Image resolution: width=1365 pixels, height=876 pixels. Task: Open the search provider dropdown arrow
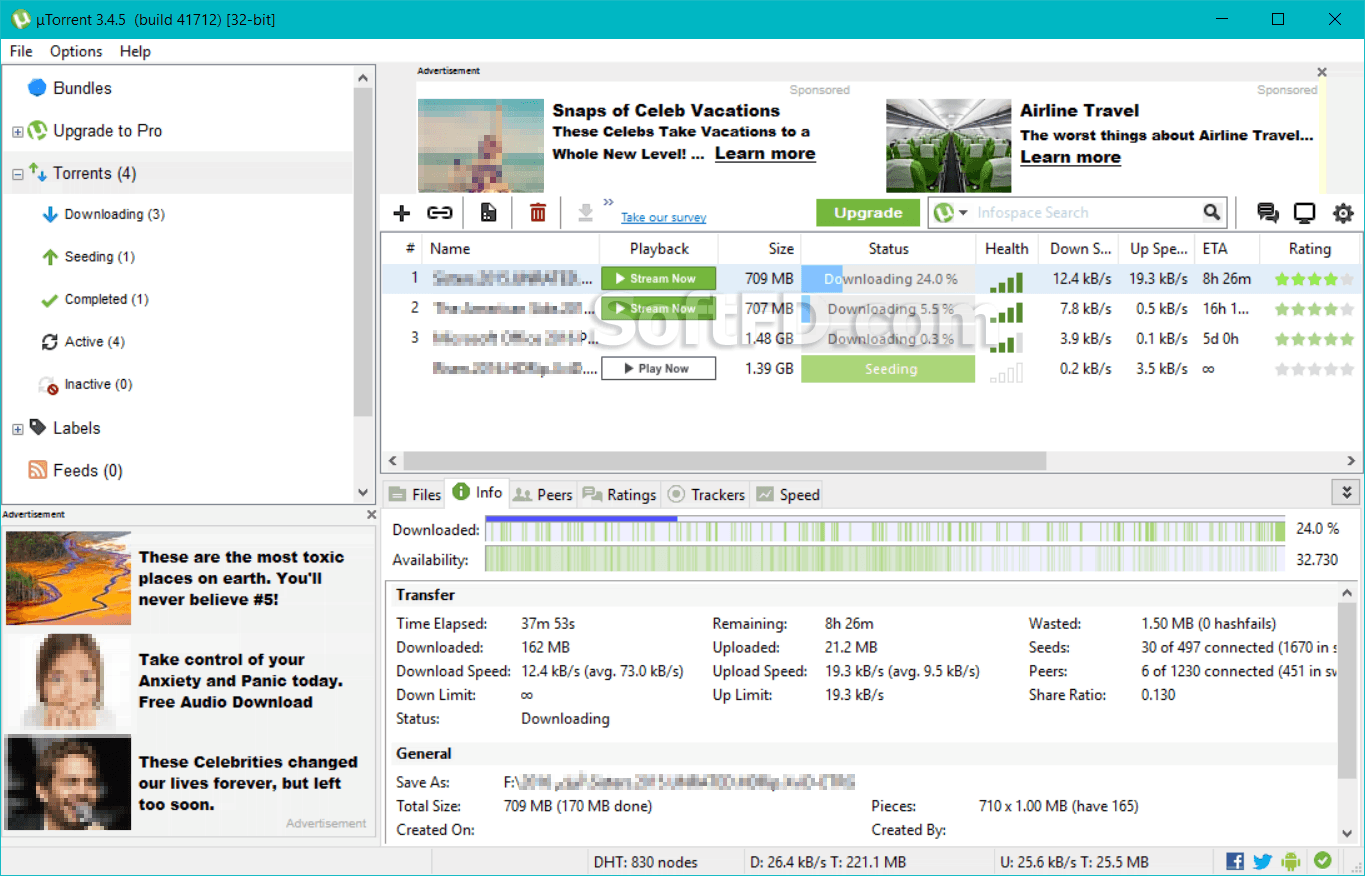click(x=963, y=213)
